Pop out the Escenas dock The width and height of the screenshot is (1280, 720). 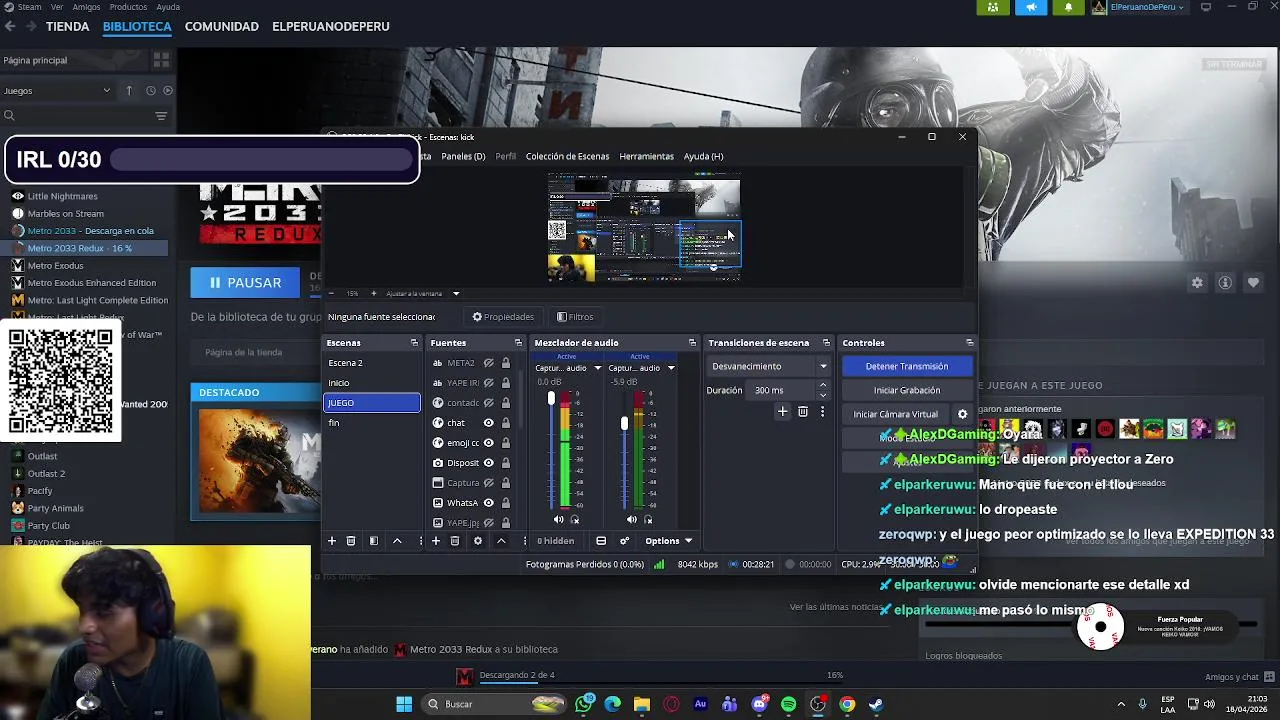click(414, 343)
